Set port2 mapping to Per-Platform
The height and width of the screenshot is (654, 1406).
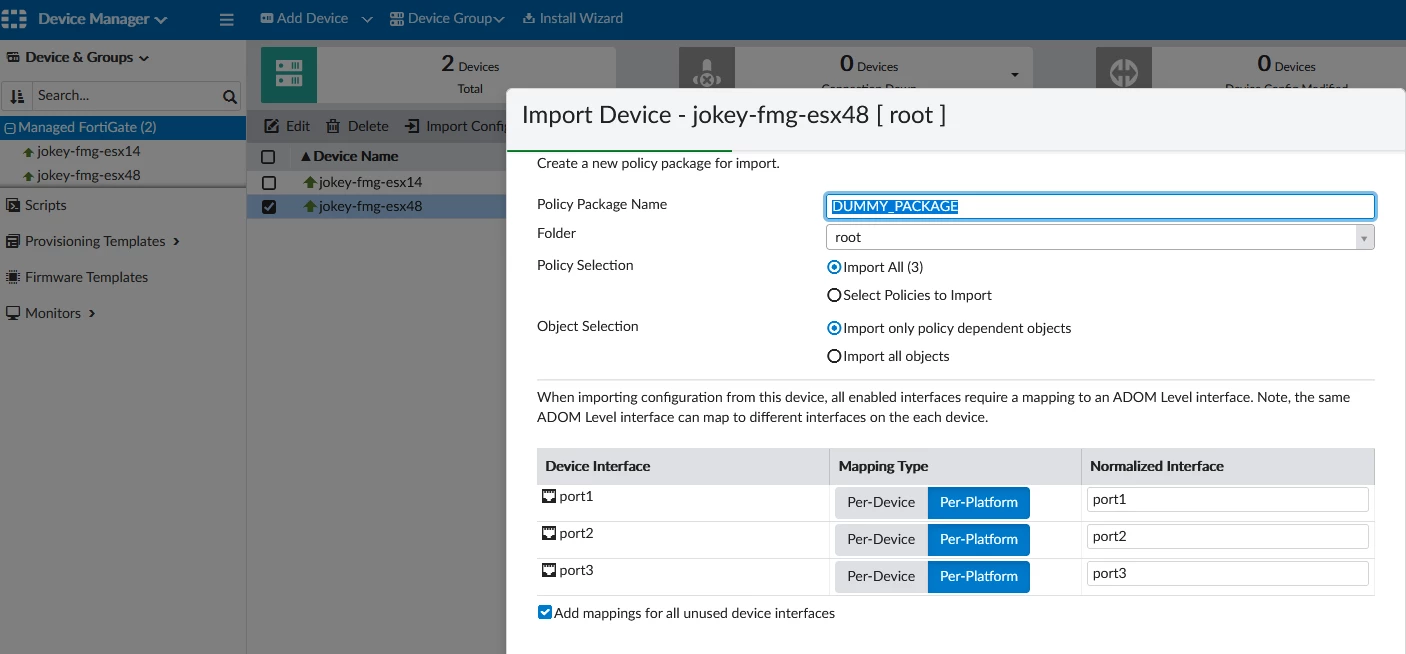978,539
